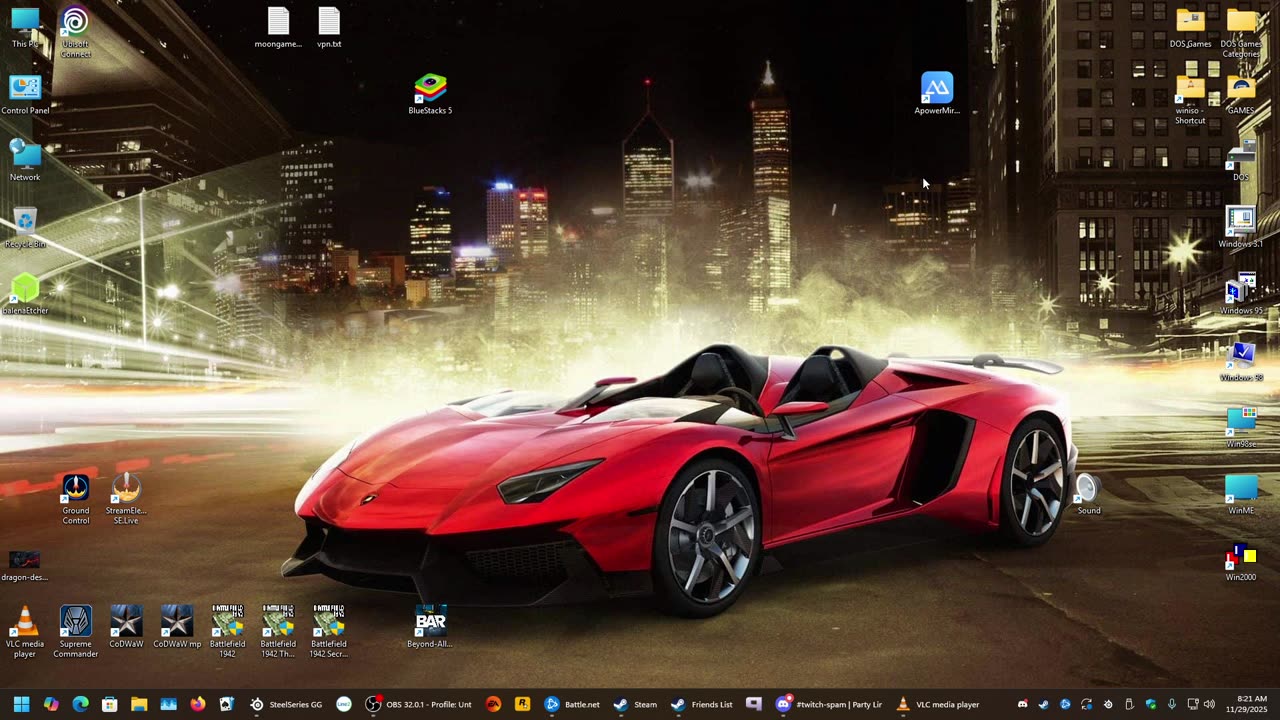Select the dragon-des file thumbnail
The width and height of the screenshot is (1280, 720).
click(25, 565)
